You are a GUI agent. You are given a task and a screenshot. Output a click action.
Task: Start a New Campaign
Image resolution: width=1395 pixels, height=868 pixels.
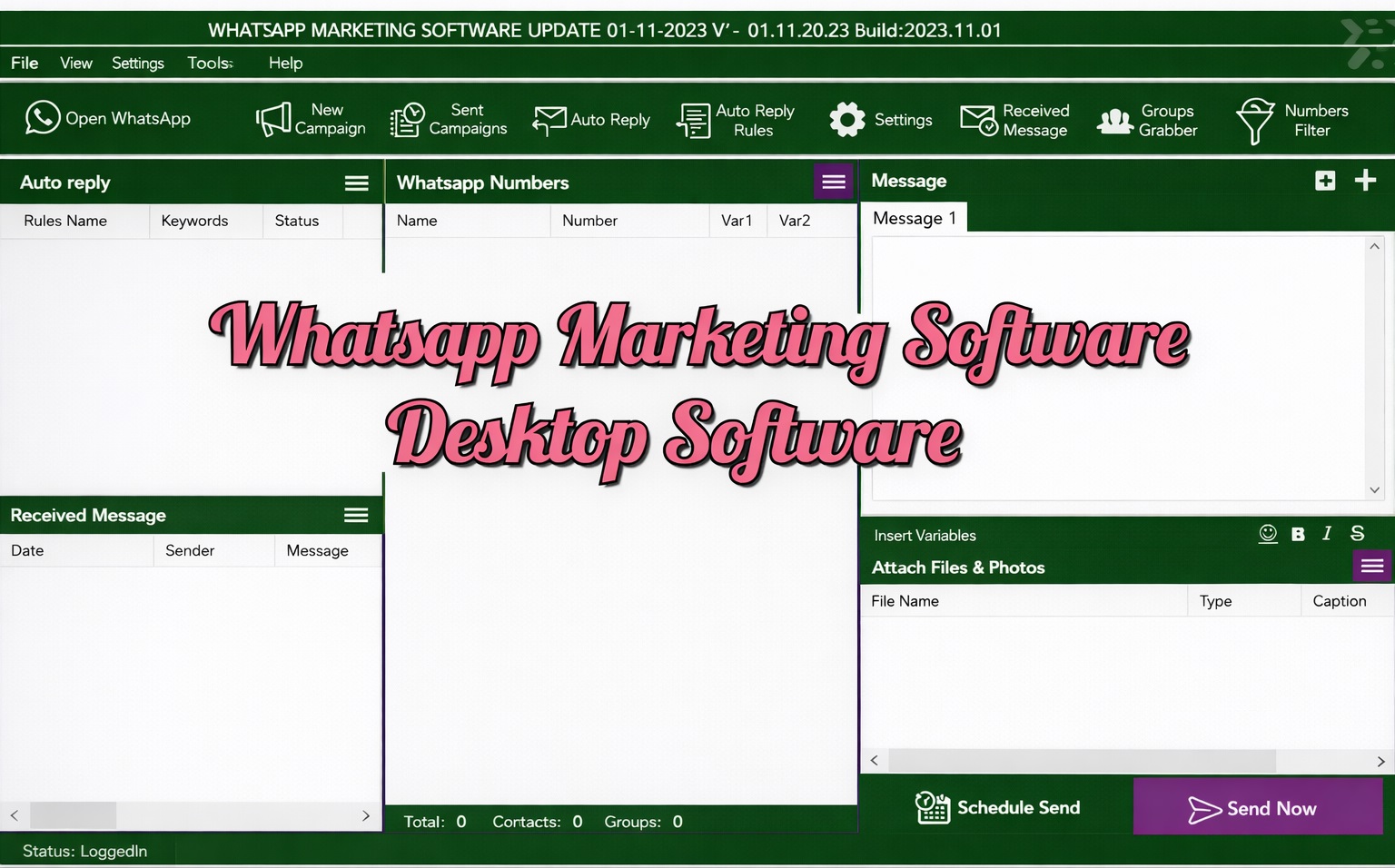311,119
